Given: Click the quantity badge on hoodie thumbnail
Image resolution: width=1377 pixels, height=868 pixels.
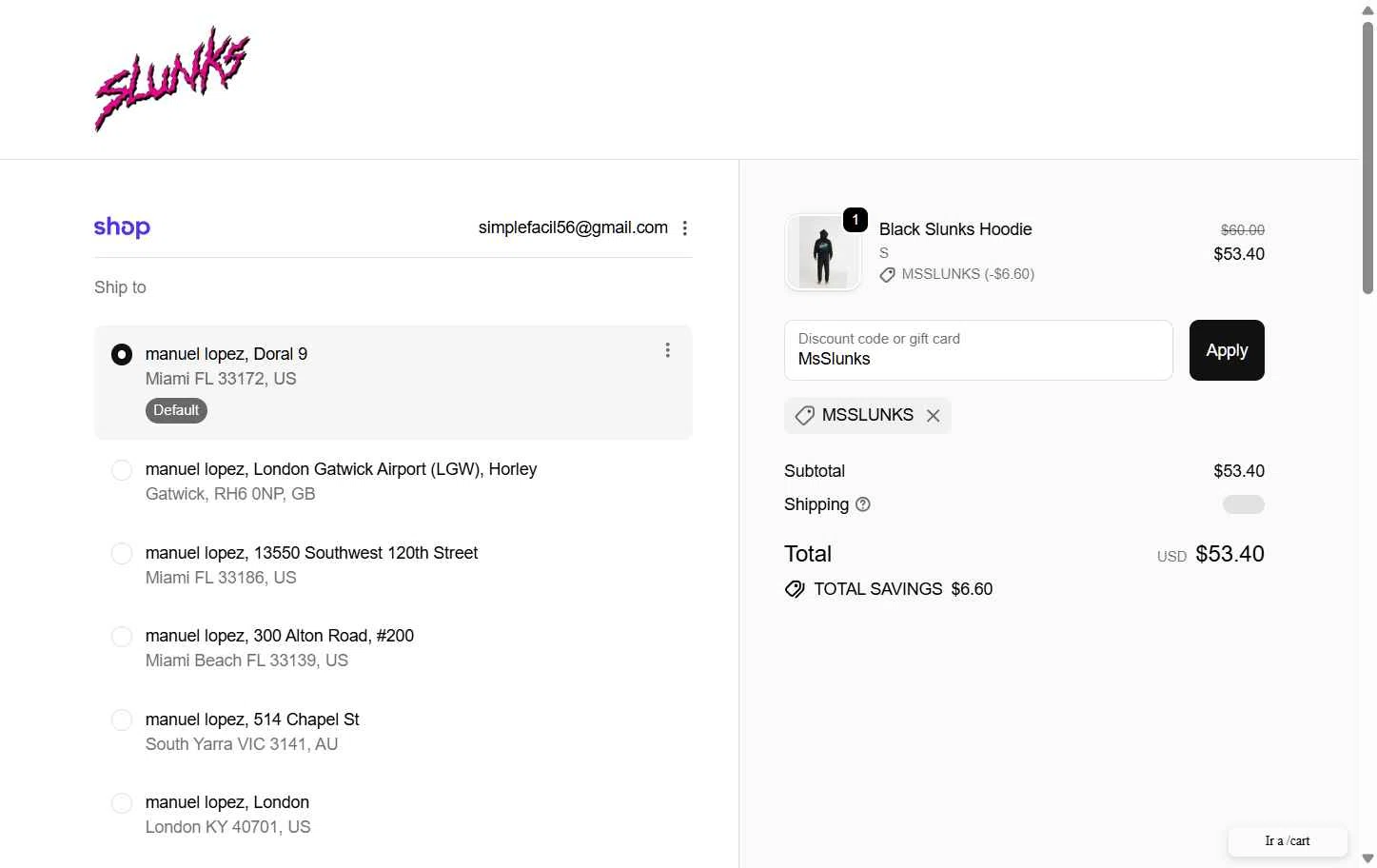Looking at the screenshot, I should [855, 220].
